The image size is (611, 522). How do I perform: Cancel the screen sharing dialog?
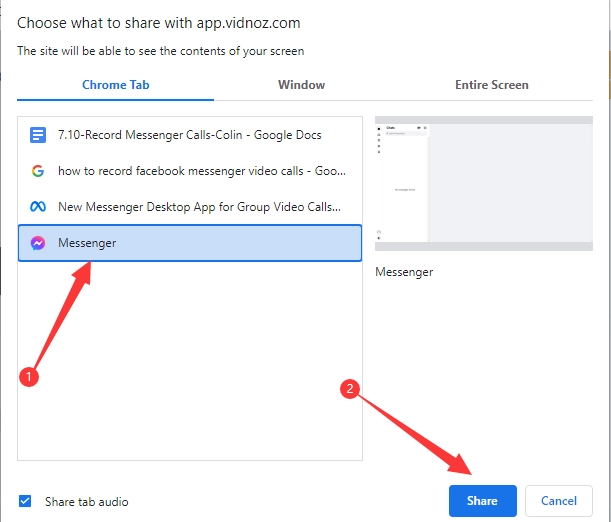(558, 500)
